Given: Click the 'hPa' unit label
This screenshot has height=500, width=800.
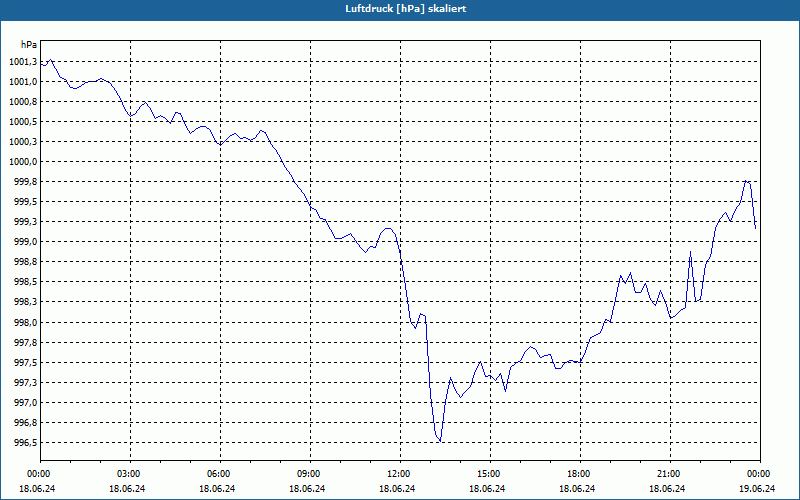Looking at the screenshot, I should (x=29, y=45).
